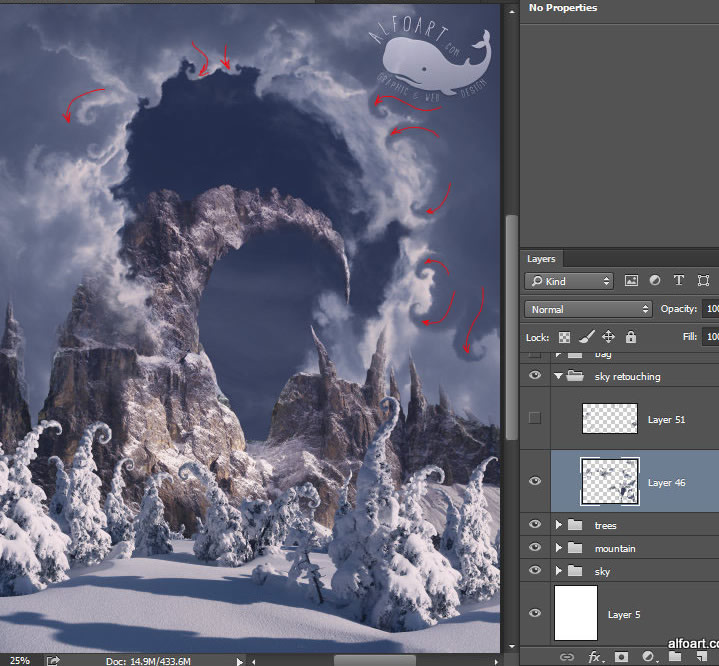Add a layer mask
This screenshot has width=719, height=666.
[x=621, y=656]
